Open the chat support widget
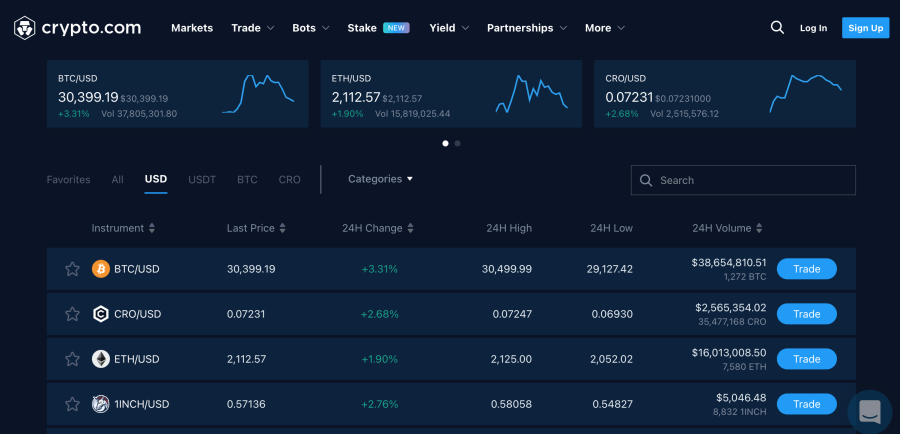 870,411
